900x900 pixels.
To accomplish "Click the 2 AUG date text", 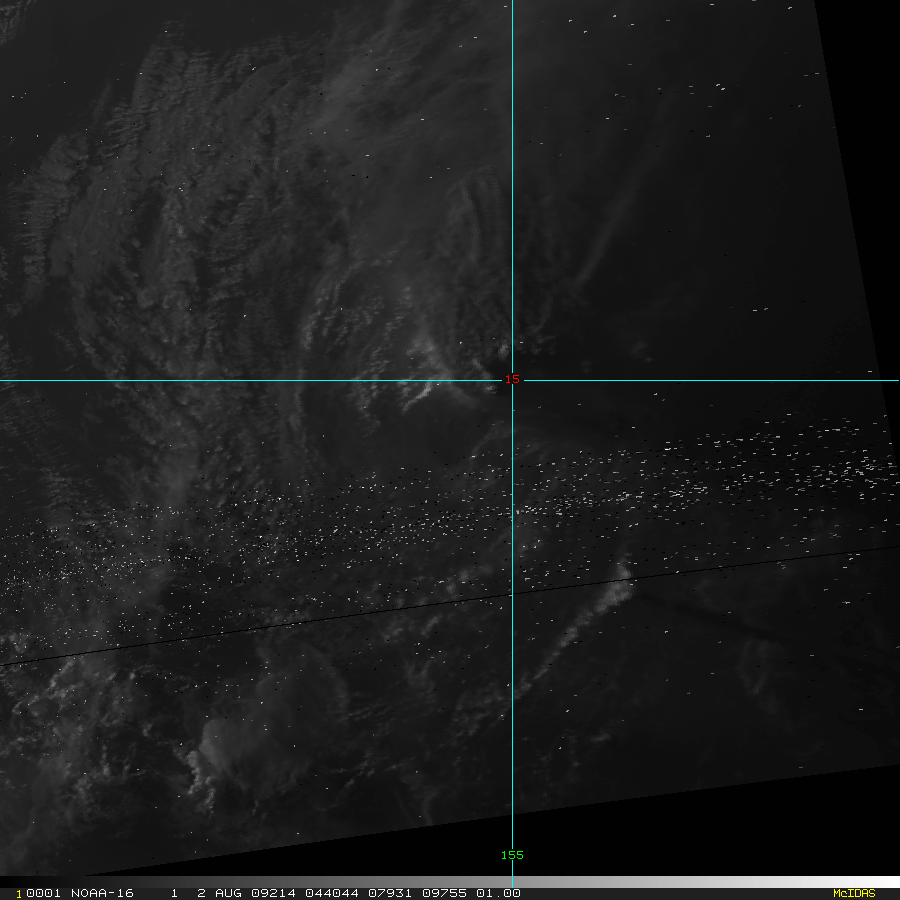I will click(x=220, y=893).
